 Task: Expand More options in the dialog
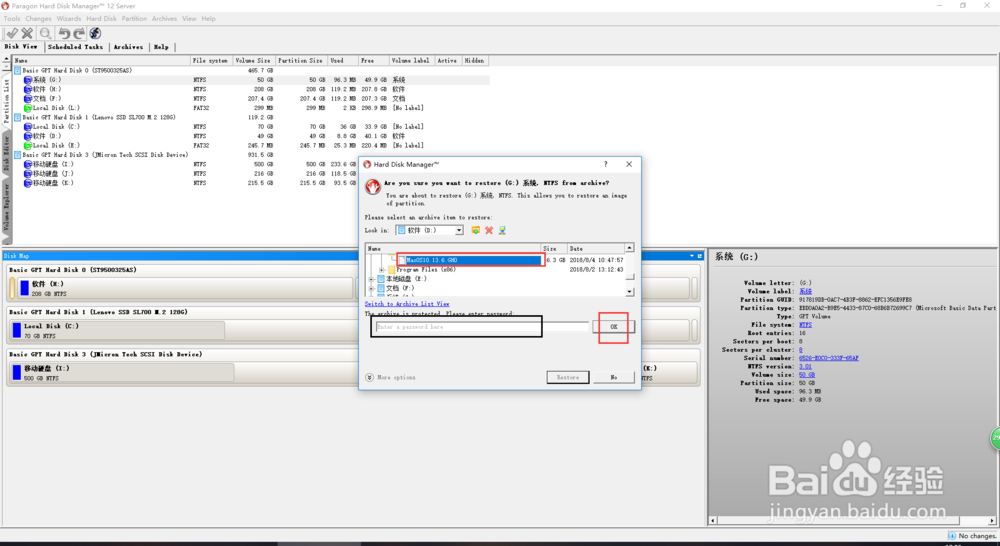coord(390,378)
